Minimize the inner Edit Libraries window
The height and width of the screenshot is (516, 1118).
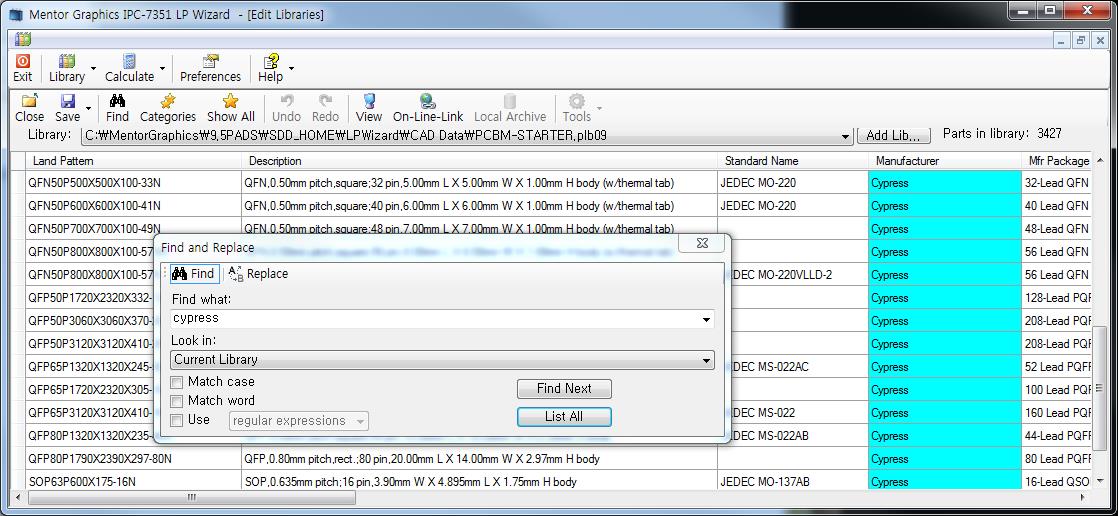(x=1062, y=41)
